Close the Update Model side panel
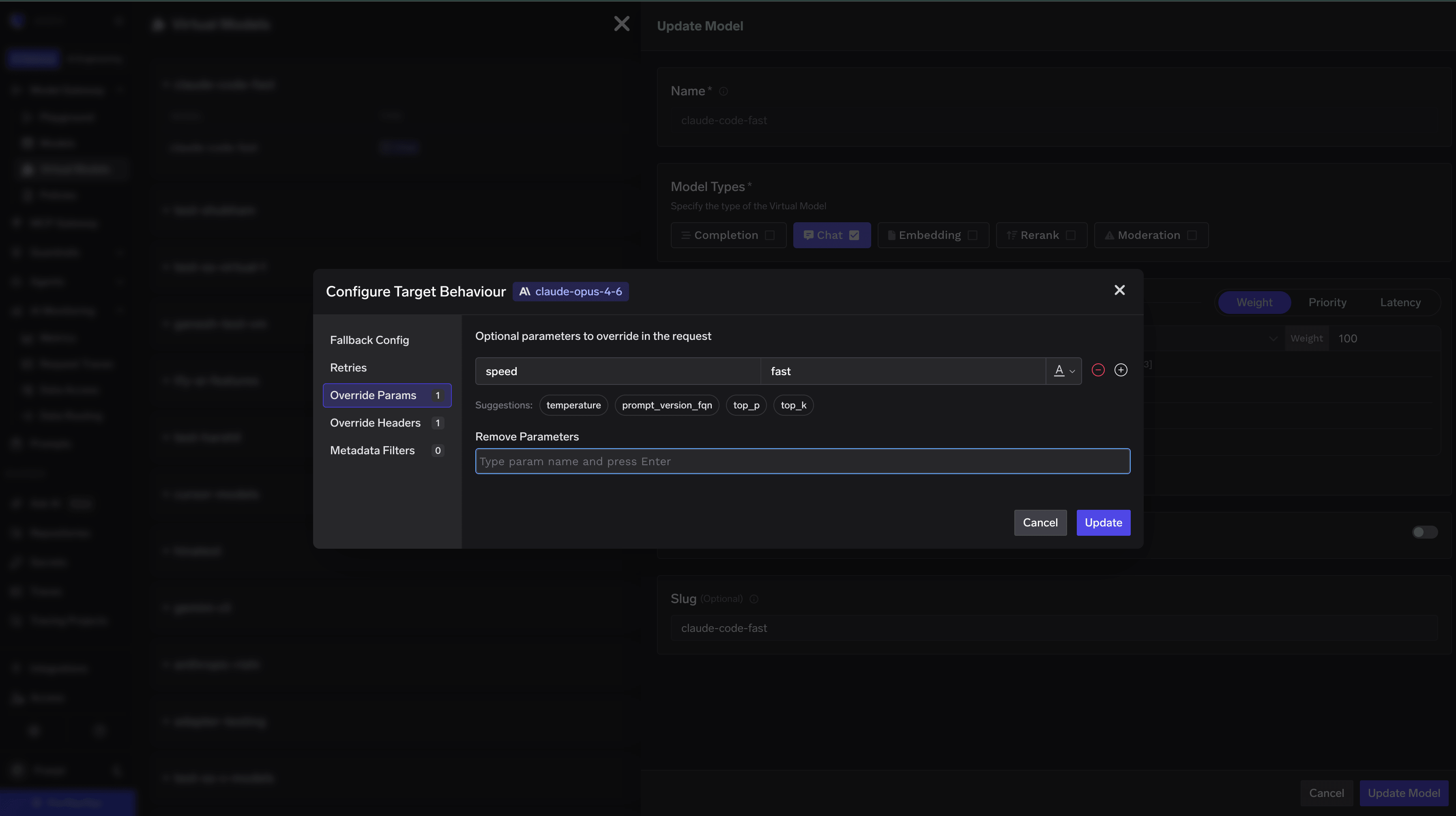The width and height of the screenshot is (1456, 816). pos(621,24)
